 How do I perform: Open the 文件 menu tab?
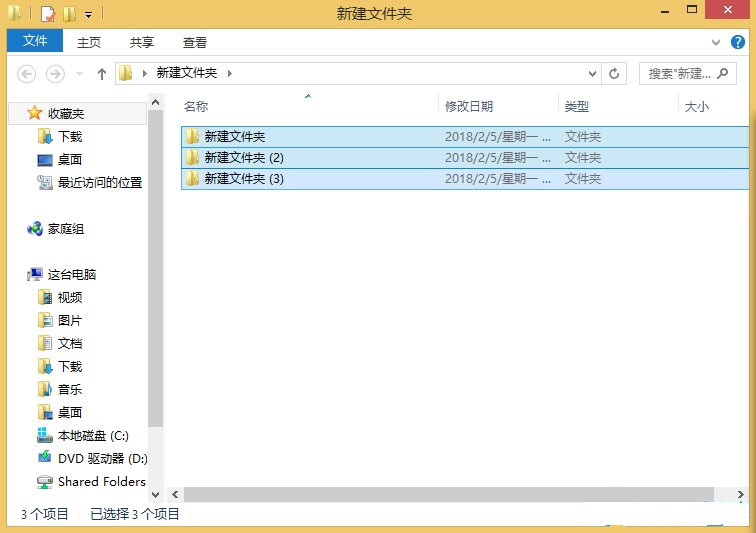click(x=35, y=41)
